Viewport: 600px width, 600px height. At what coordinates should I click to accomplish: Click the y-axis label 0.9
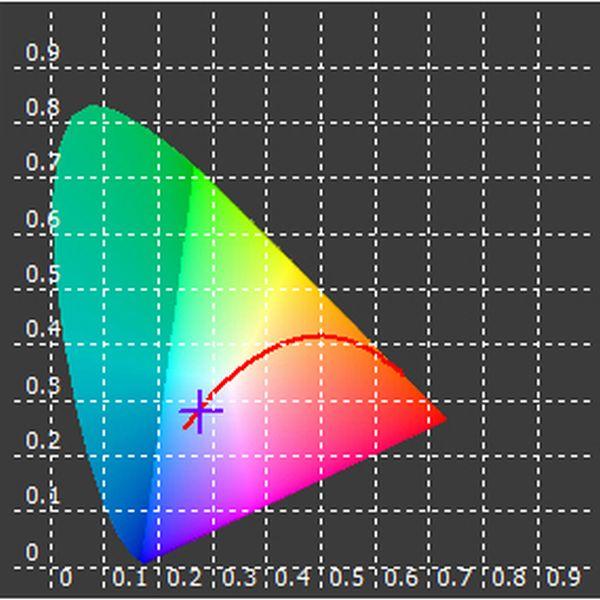[43, 52]
